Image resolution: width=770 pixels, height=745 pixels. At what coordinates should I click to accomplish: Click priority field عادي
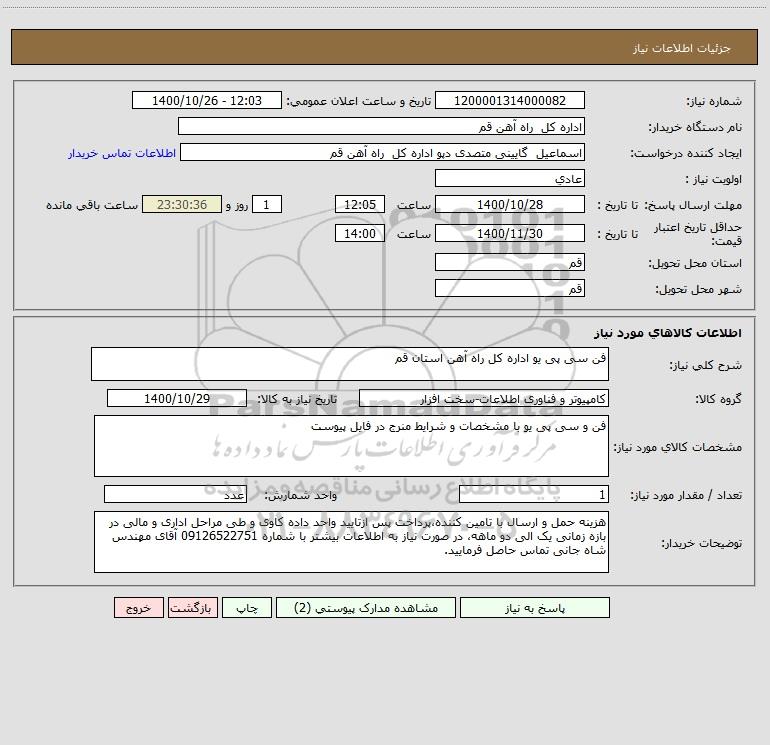[x=510, y=178]
